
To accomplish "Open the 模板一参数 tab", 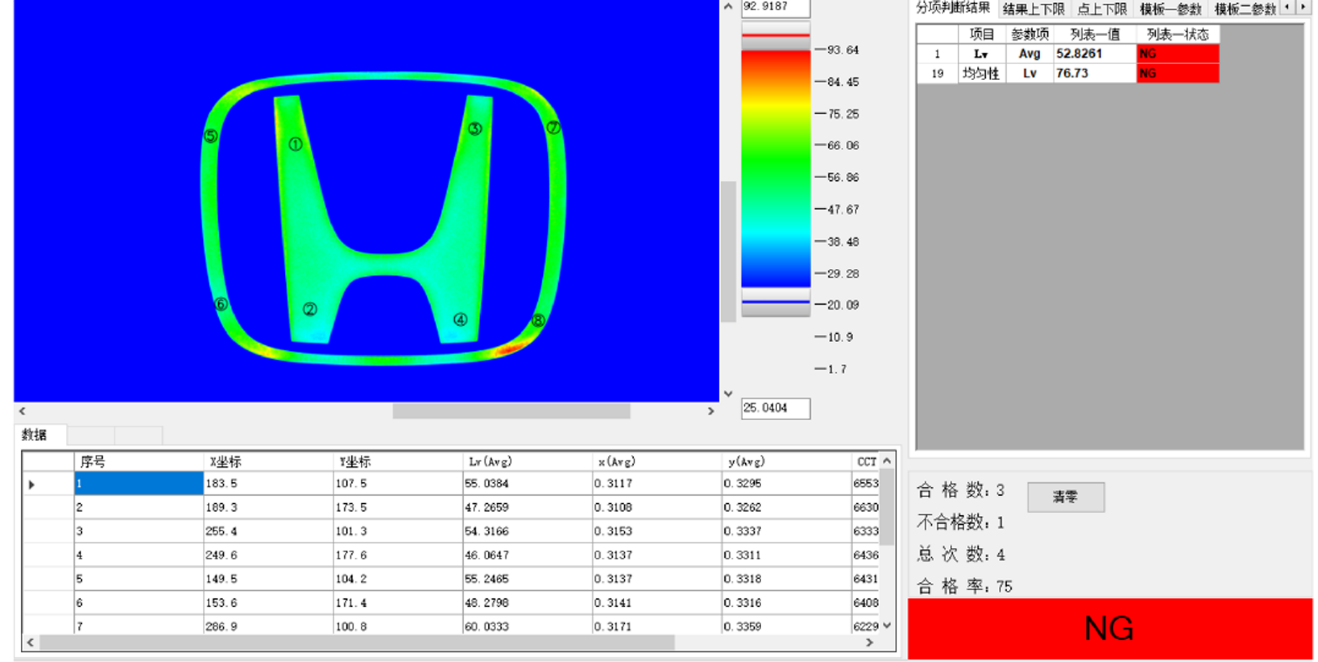I will click(1170, 9).
